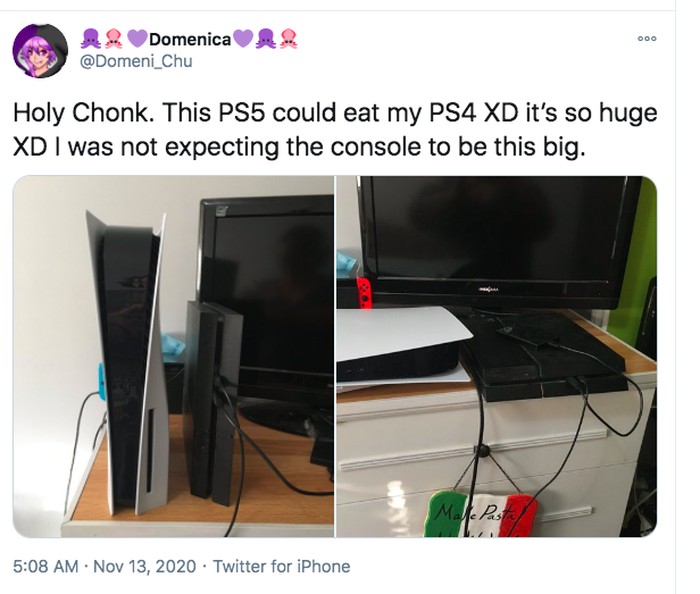This screenshot has height=594, width=700.
Task: View the right photo of horizontal consoles
Action: pos(496,356)
